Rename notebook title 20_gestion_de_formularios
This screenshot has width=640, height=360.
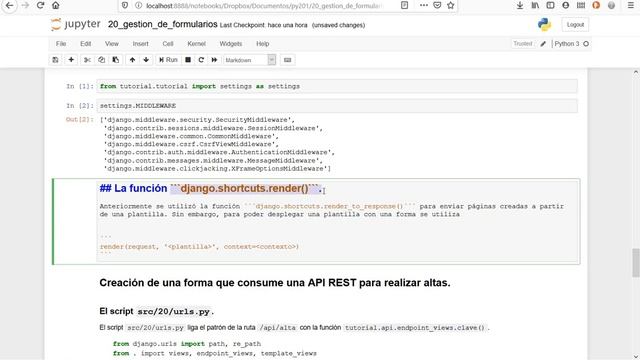tap(162, 24)
